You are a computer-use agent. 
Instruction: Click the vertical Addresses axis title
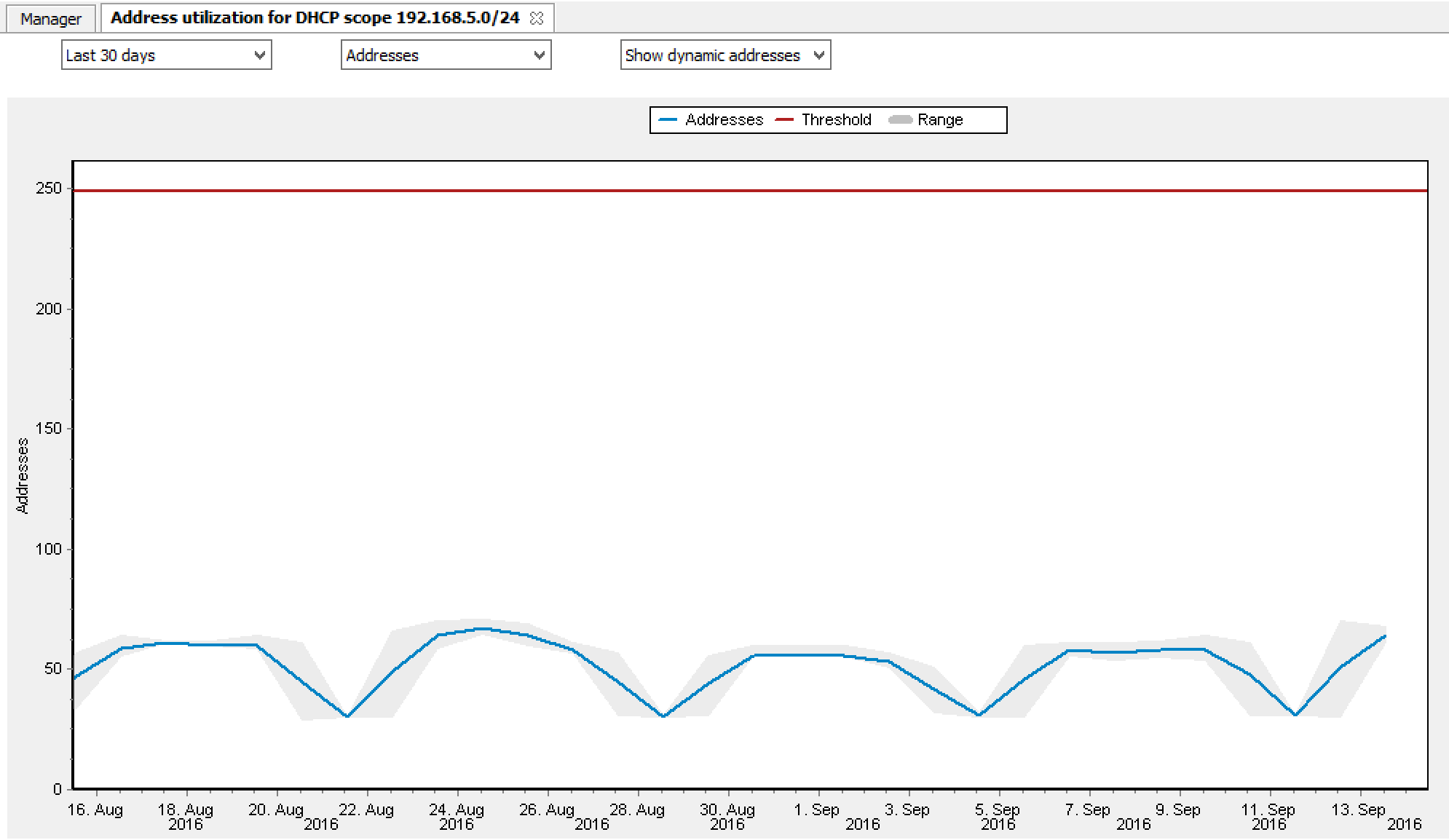(23, 476)
